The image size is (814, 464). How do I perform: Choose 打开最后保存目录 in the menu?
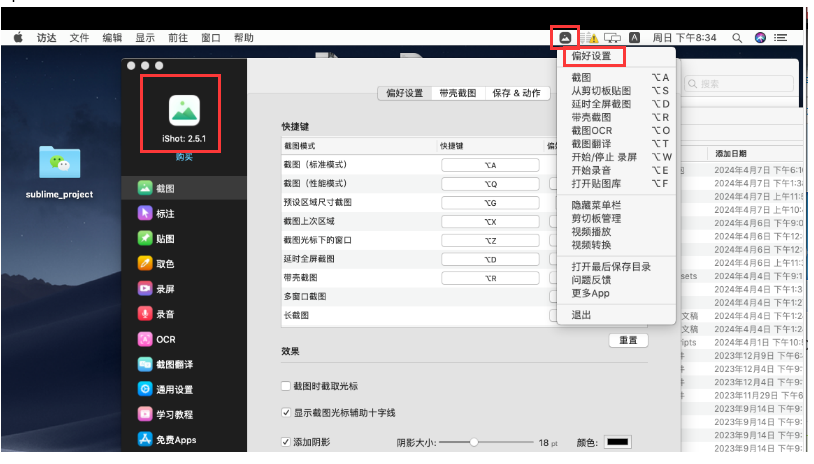616,267
